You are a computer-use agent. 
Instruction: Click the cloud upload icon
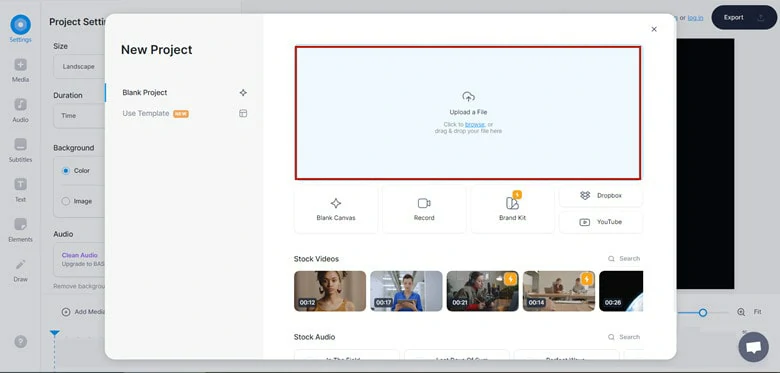click(468, 96)
